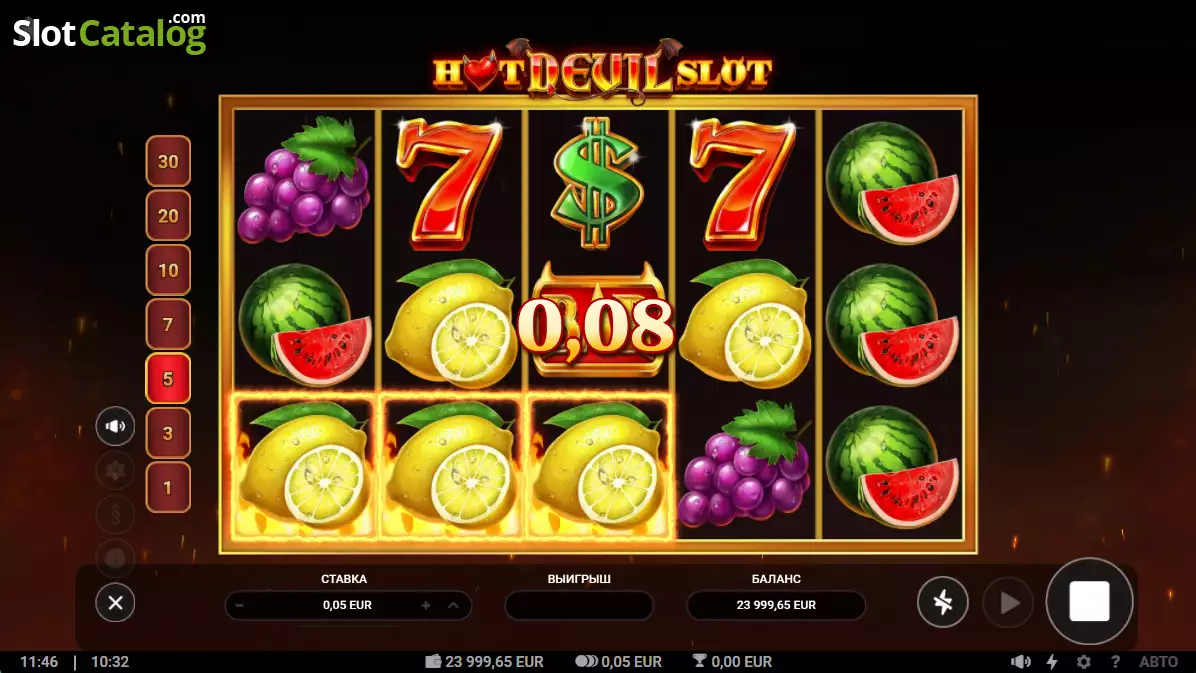Select 10 paylines
The image size is (1196, 673).
pyautogui.click(x=168, y=270)
